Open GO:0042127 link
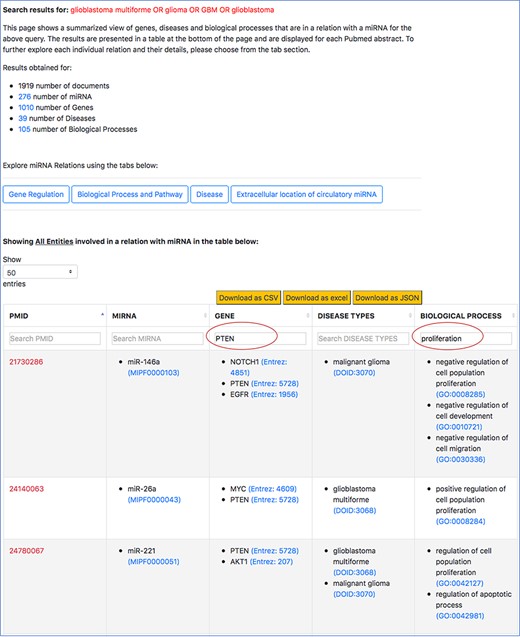The width and height of the screenshot is (520, 637). pyautogui.click(x=459, y=583)
